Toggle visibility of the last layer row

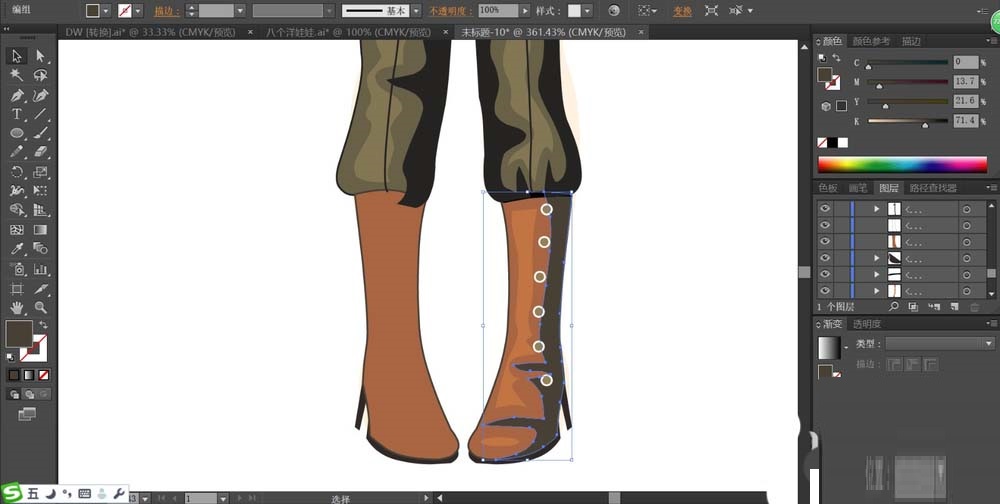pos(825,290)
